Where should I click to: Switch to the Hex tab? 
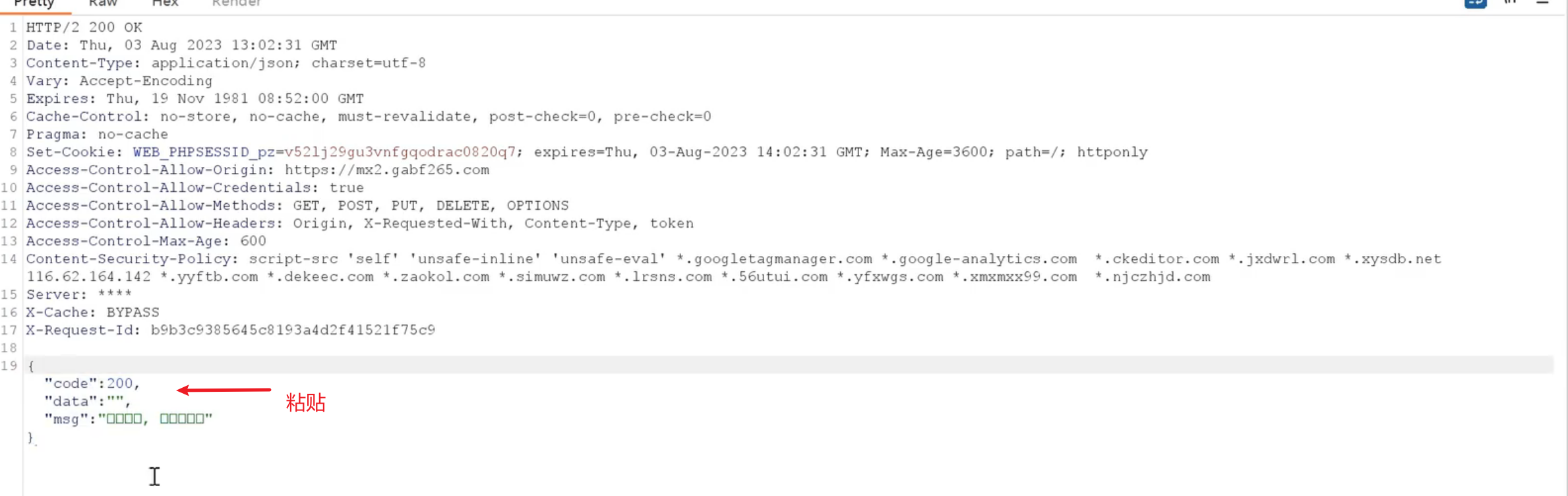(165, 3)
